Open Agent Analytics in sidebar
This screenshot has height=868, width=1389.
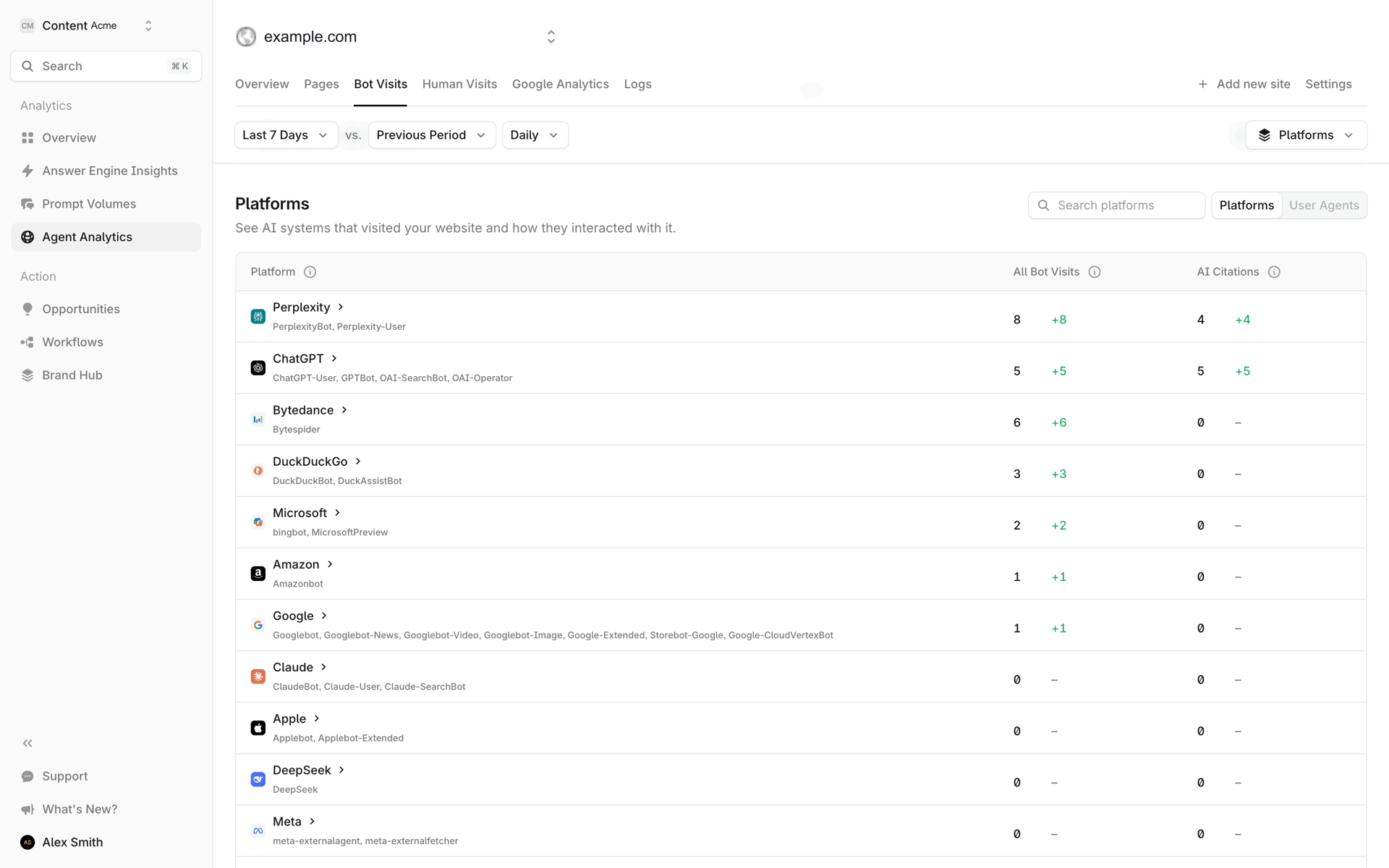click(106, 237)
